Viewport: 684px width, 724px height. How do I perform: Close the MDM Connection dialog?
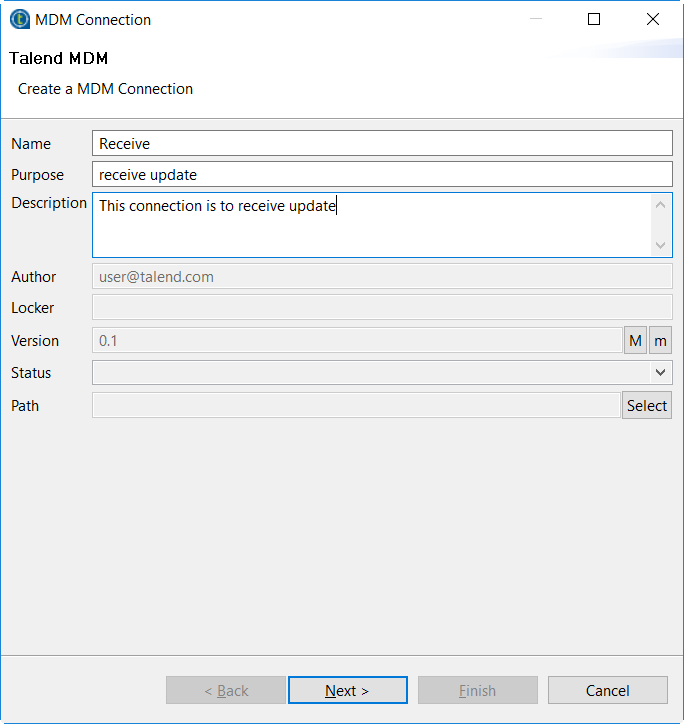(x=653, y=19)
